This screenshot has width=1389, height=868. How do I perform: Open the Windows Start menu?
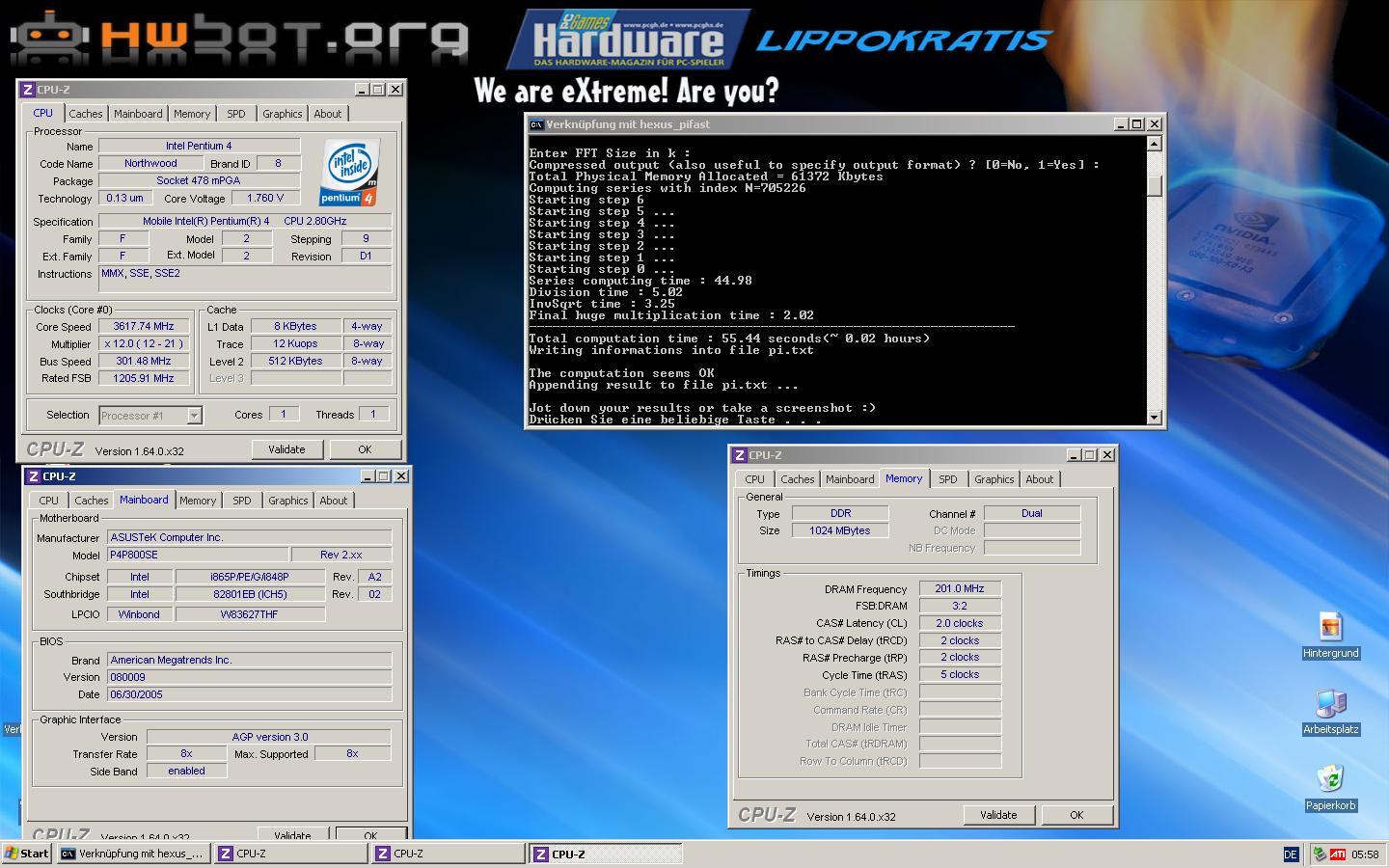[27, 854]
